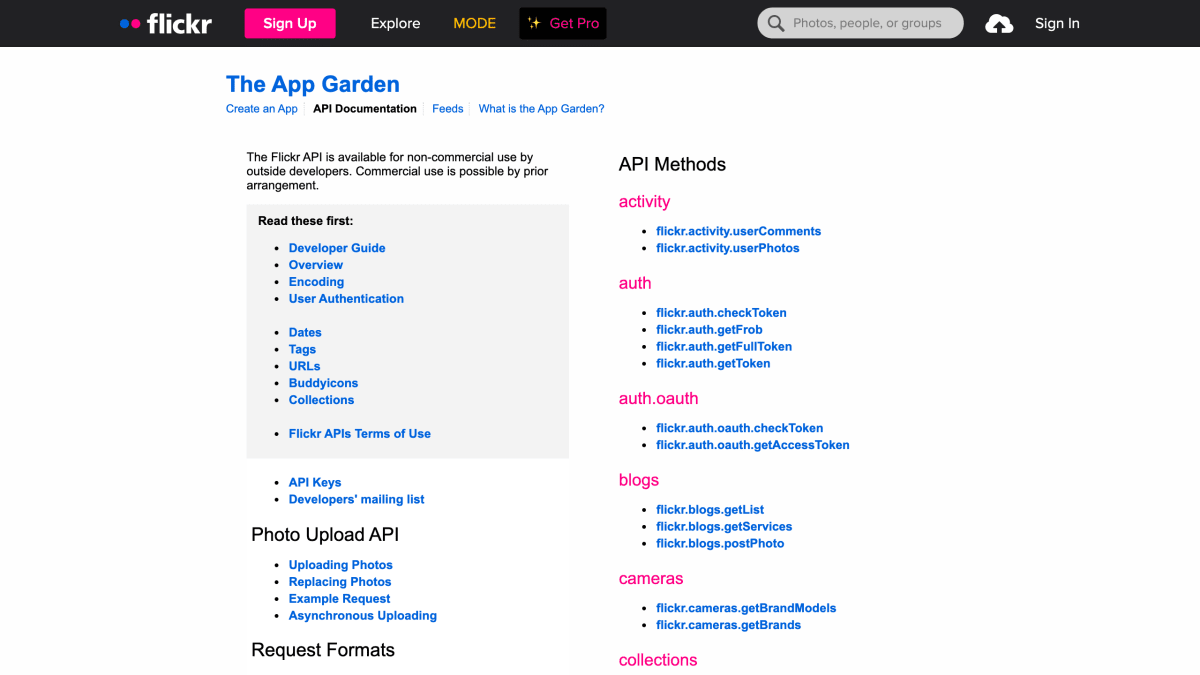The width and height of the screenshot is (1200, 675).
Task: Click the Flickr logo
Action: pyautogui.click(x=166, y=23)
